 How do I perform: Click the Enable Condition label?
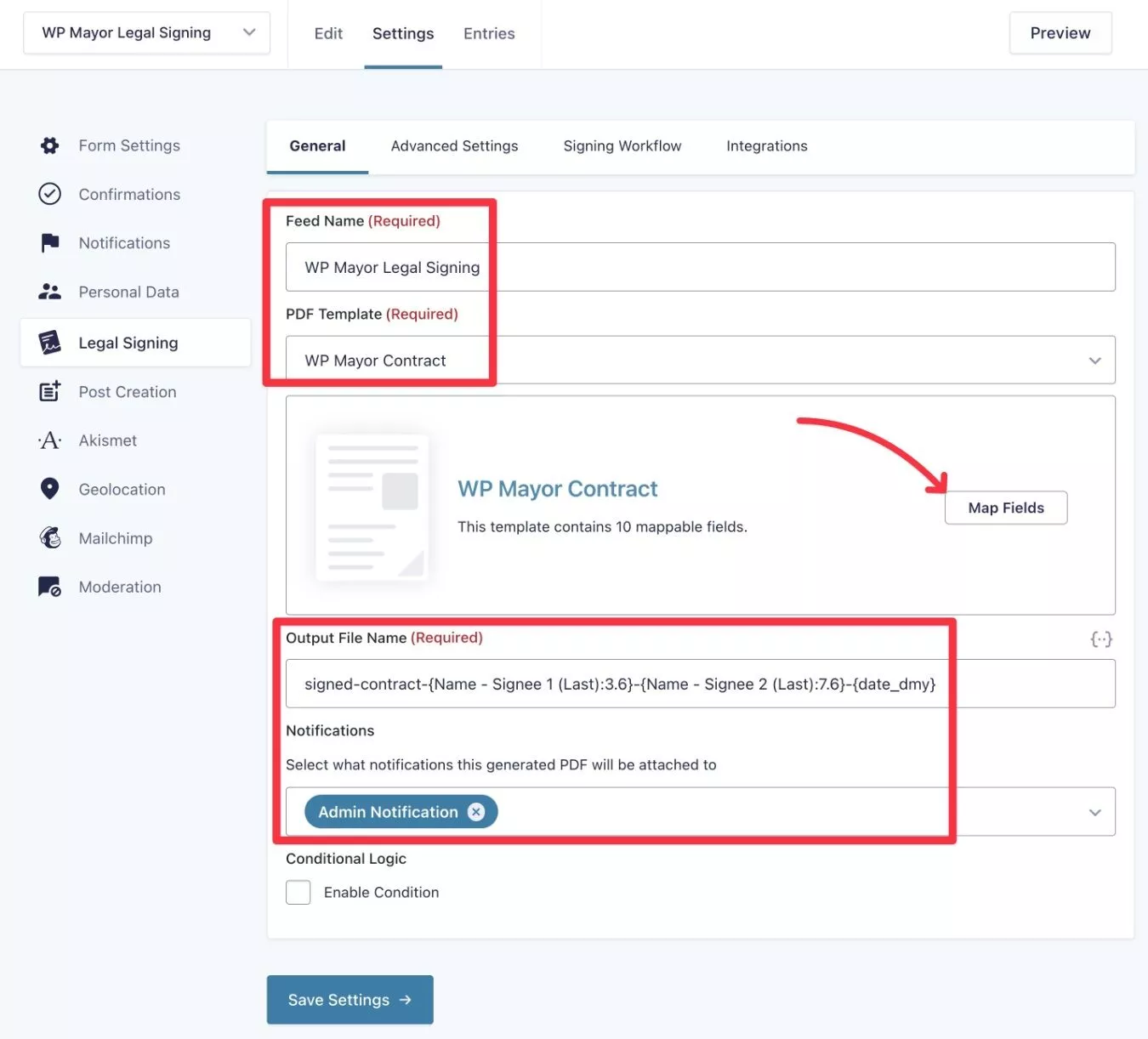point(381,892)
